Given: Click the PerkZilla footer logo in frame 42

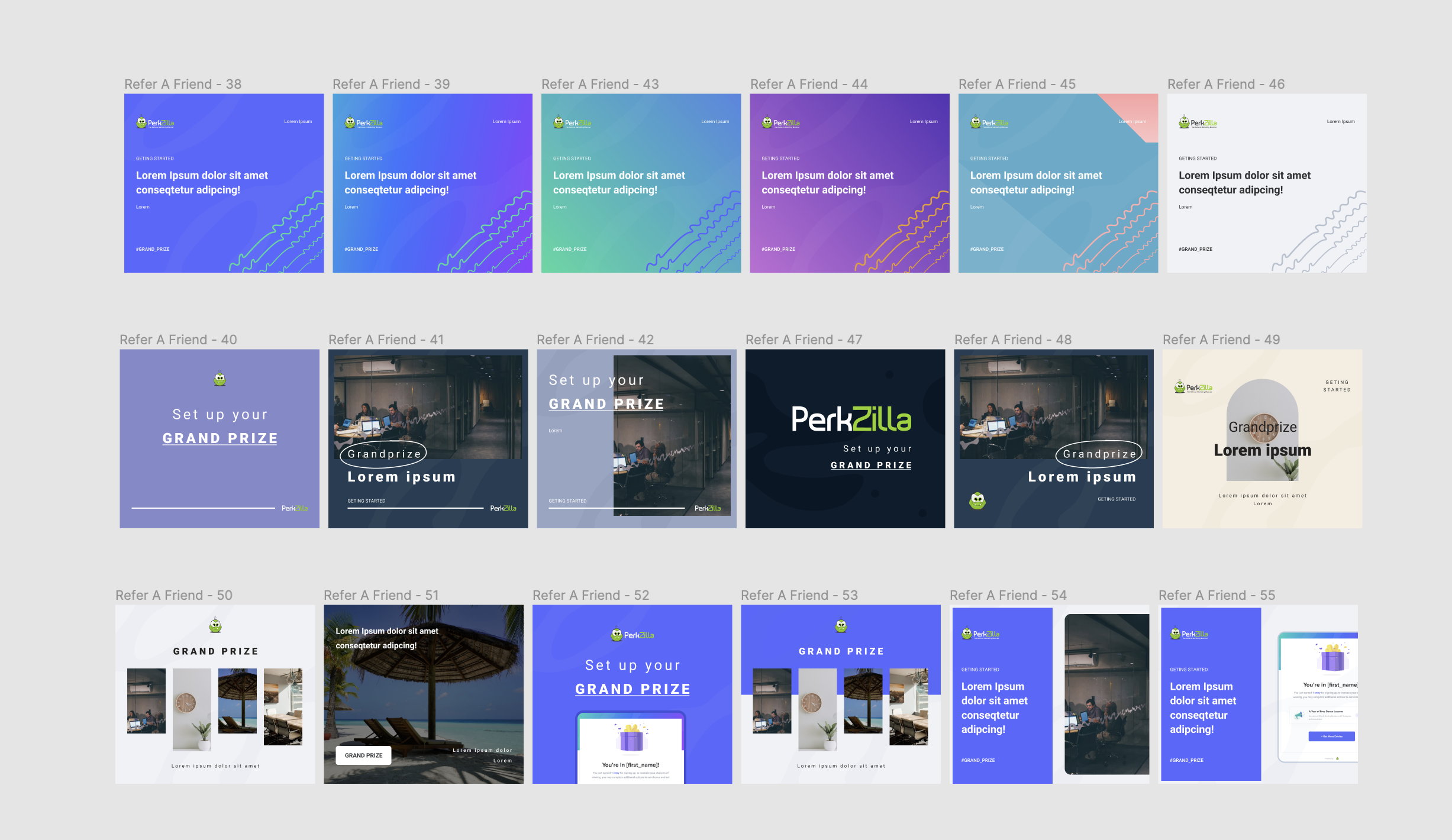Looking at the screenshot, I should (708, 508).
